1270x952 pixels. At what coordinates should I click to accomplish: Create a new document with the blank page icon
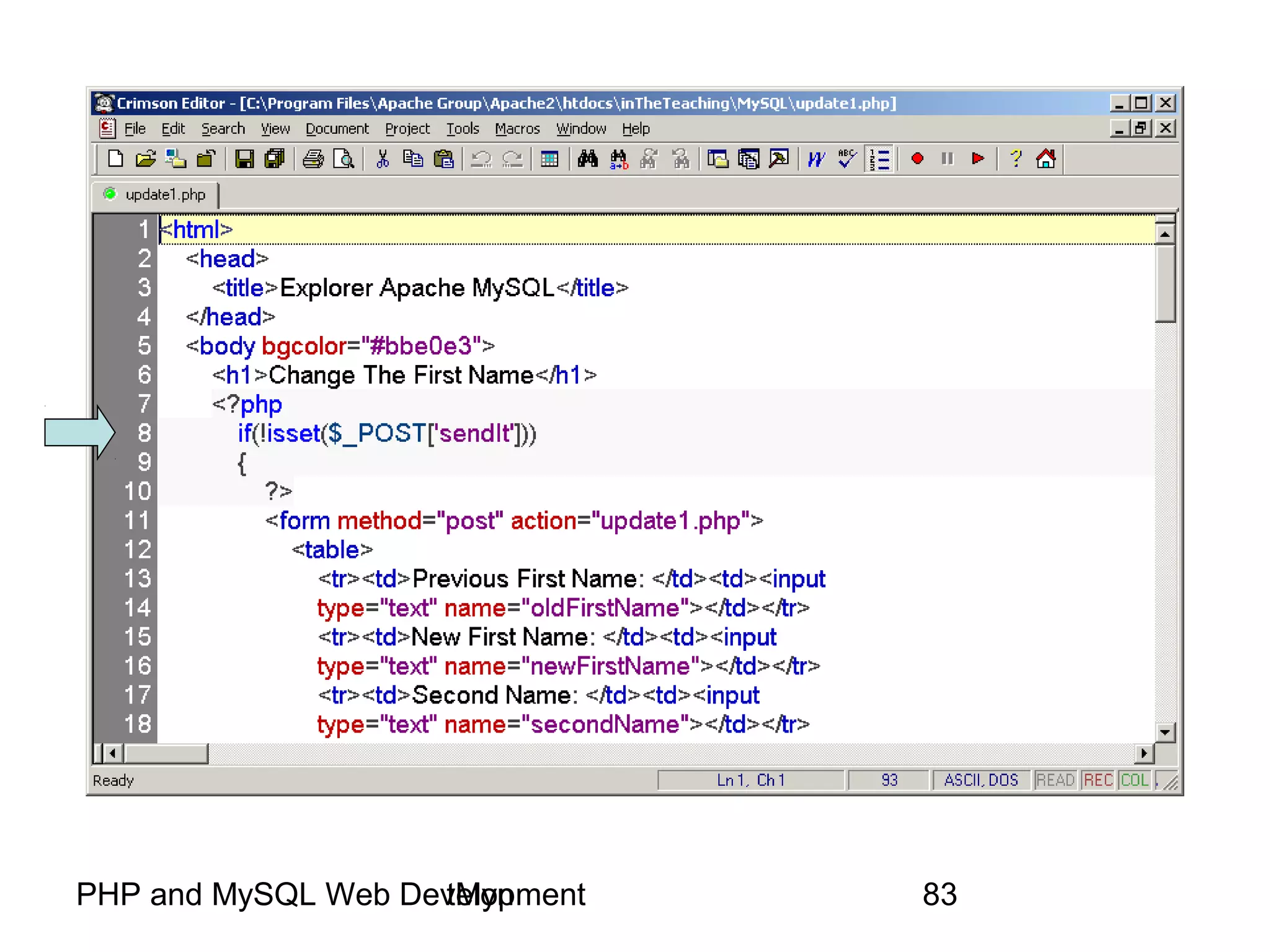tap(115, 159)
